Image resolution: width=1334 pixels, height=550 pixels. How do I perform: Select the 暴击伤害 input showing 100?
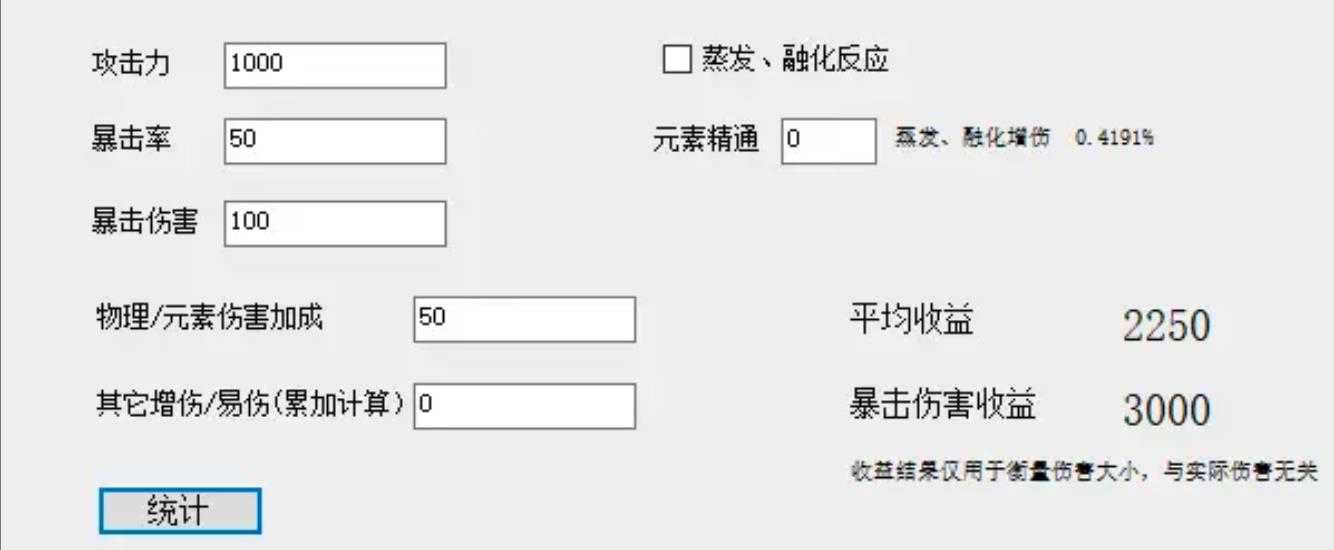[335, 223]
